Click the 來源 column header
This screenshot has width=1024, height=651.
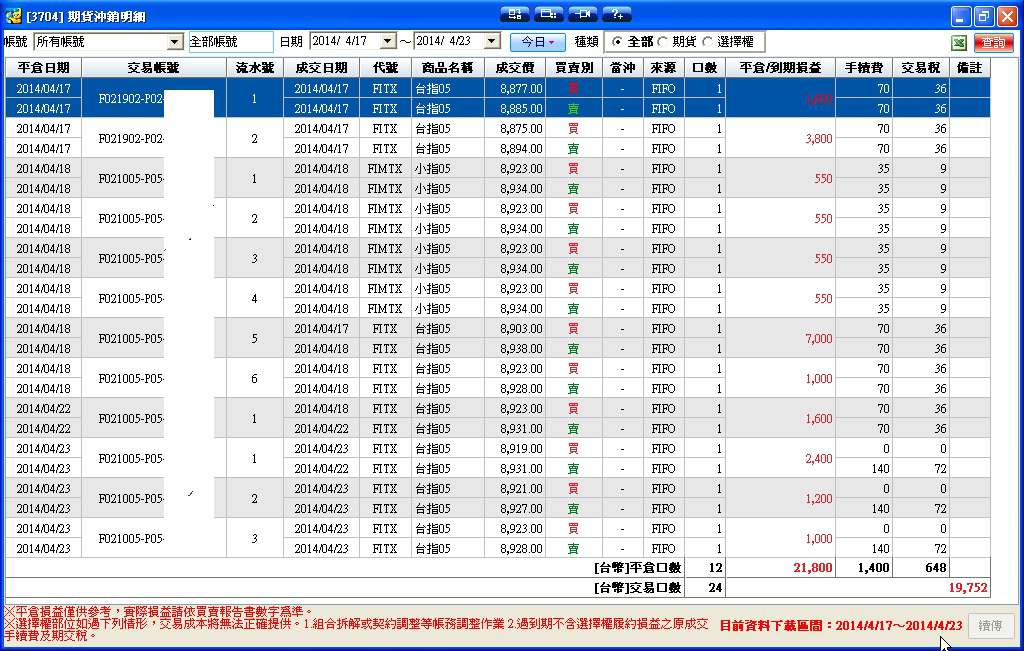pyautogui.click(x=663, y=68)
